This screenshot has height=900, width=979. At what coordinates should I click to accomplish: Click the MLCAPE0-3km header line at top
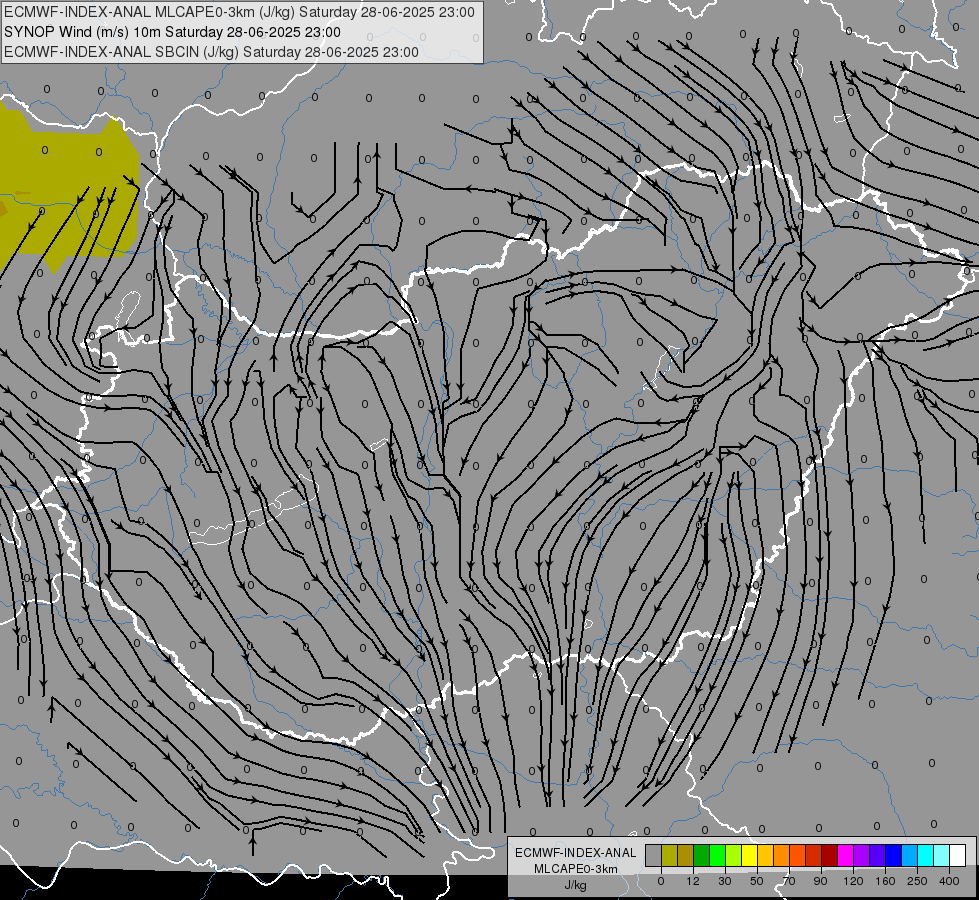[239, 12]
